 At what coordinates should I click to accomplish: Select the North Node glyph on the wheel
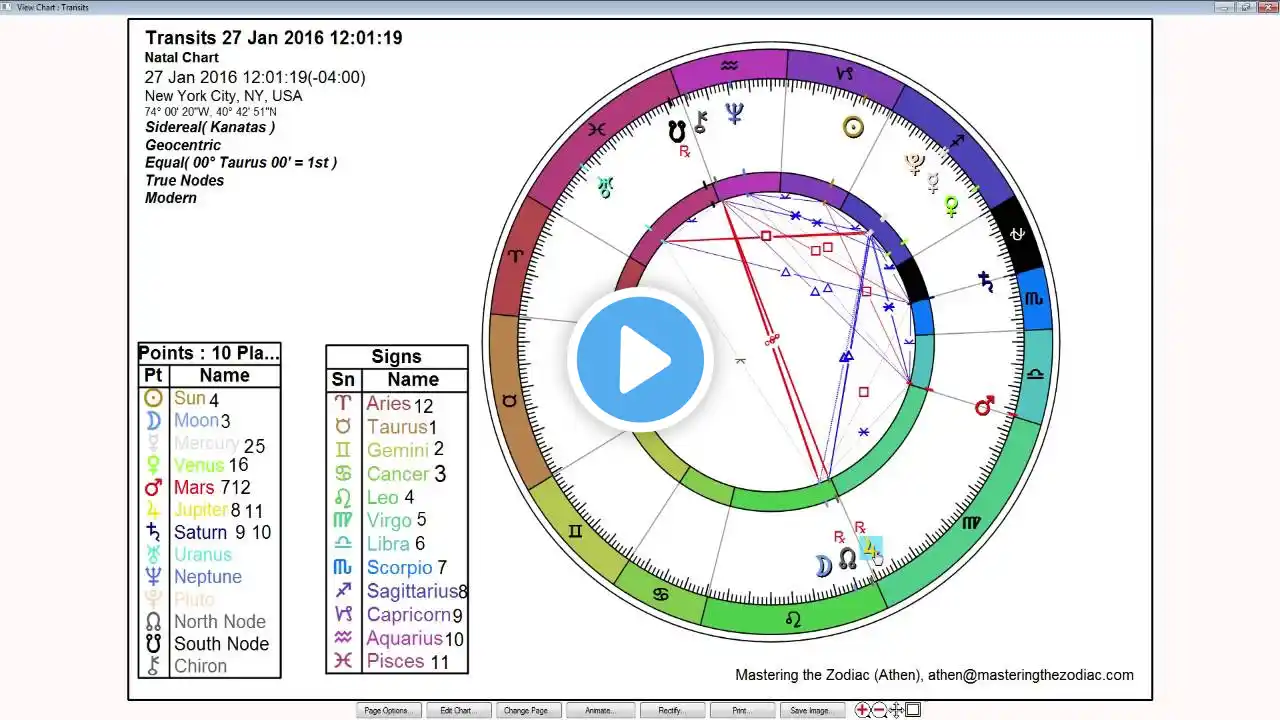847,558
